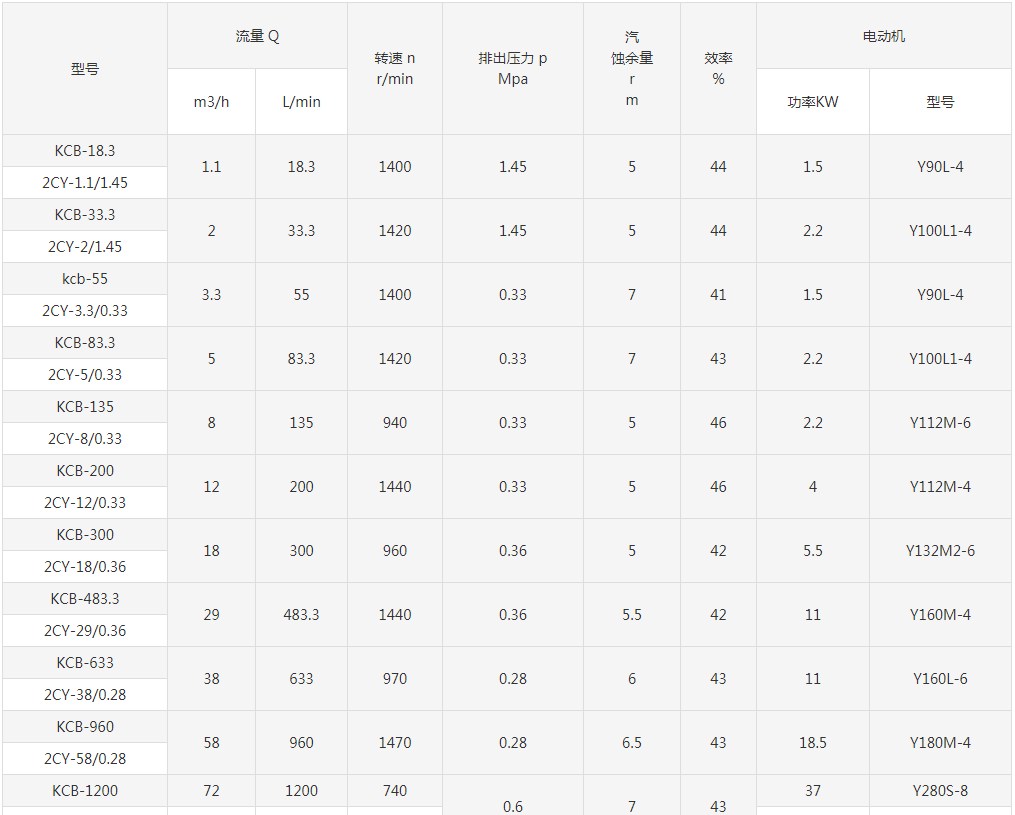Select the kcb-55 model cell
Screen dimensions: 1015x815
click(85, 279)
